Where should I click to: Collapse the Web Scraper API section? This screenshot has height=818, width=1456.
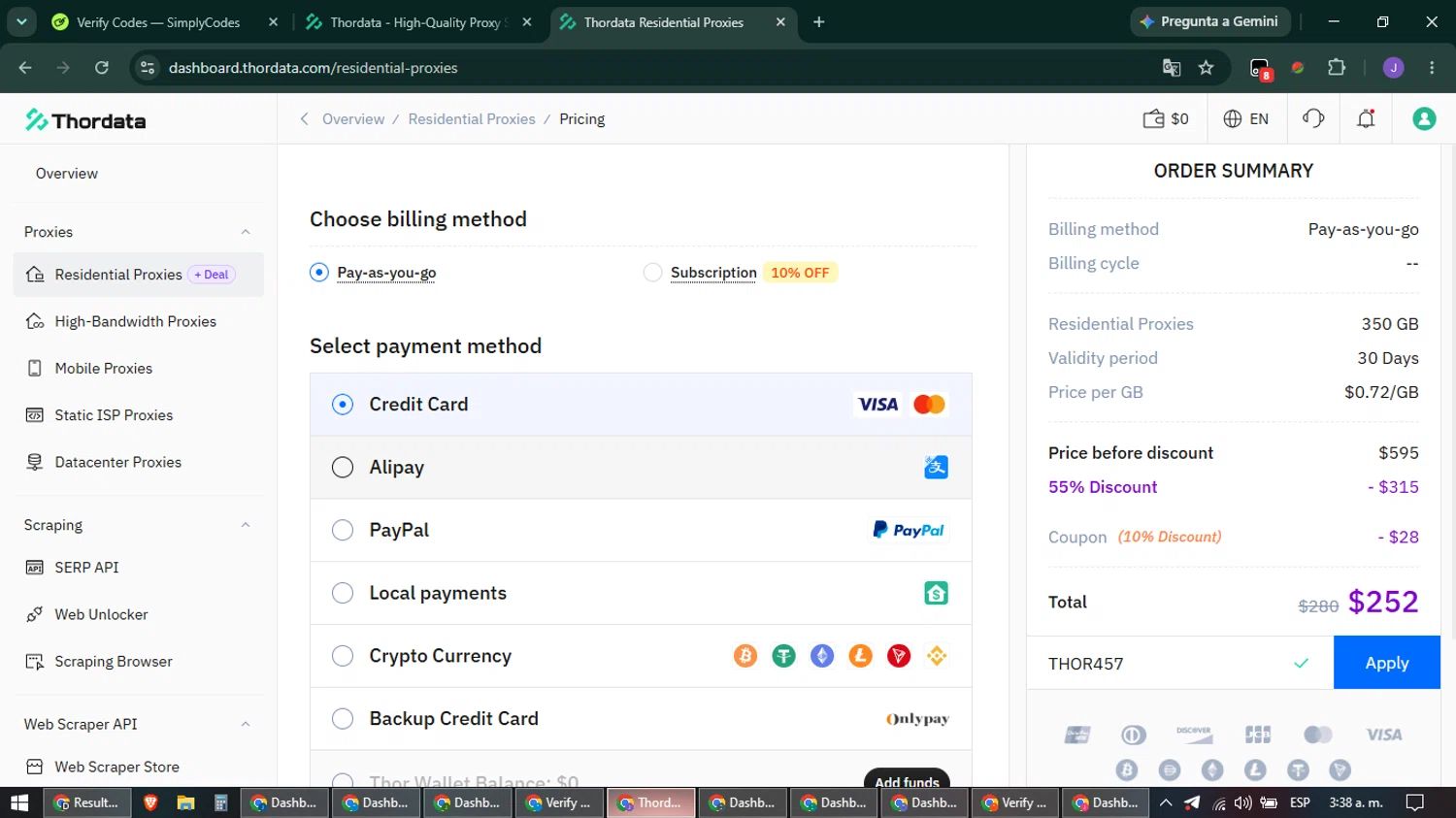246,724
